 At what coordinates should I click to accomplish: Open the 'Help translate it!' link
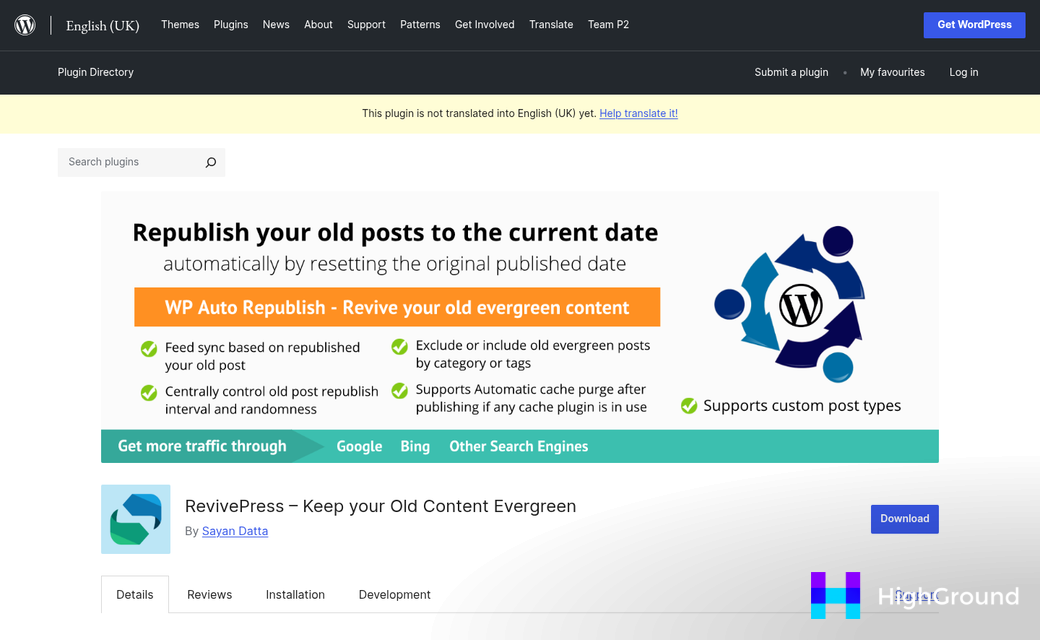[638, 113]
